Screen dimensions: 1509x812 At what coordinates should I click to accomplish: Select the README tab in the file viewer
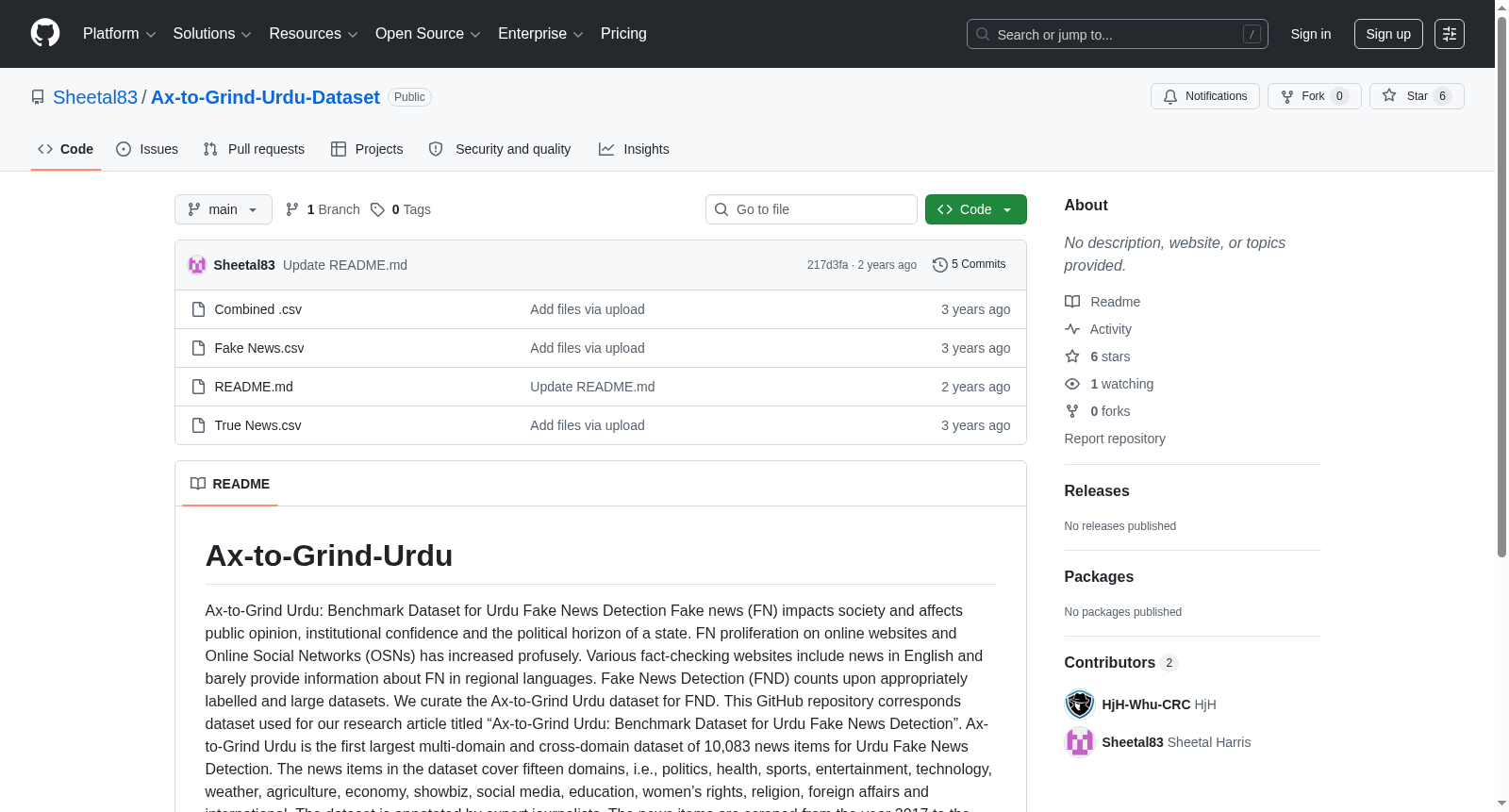(x=230, y=484)
